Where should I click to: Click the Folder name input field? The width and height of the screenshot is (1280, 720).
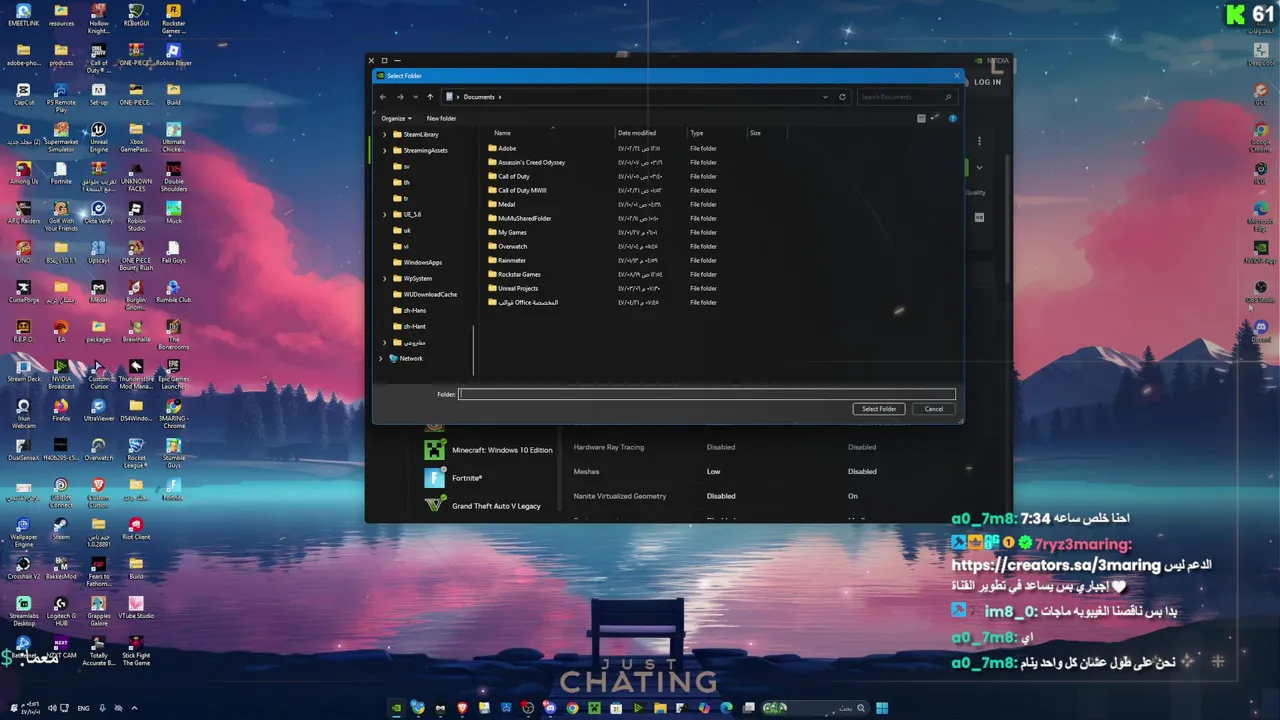pos(707,394)
